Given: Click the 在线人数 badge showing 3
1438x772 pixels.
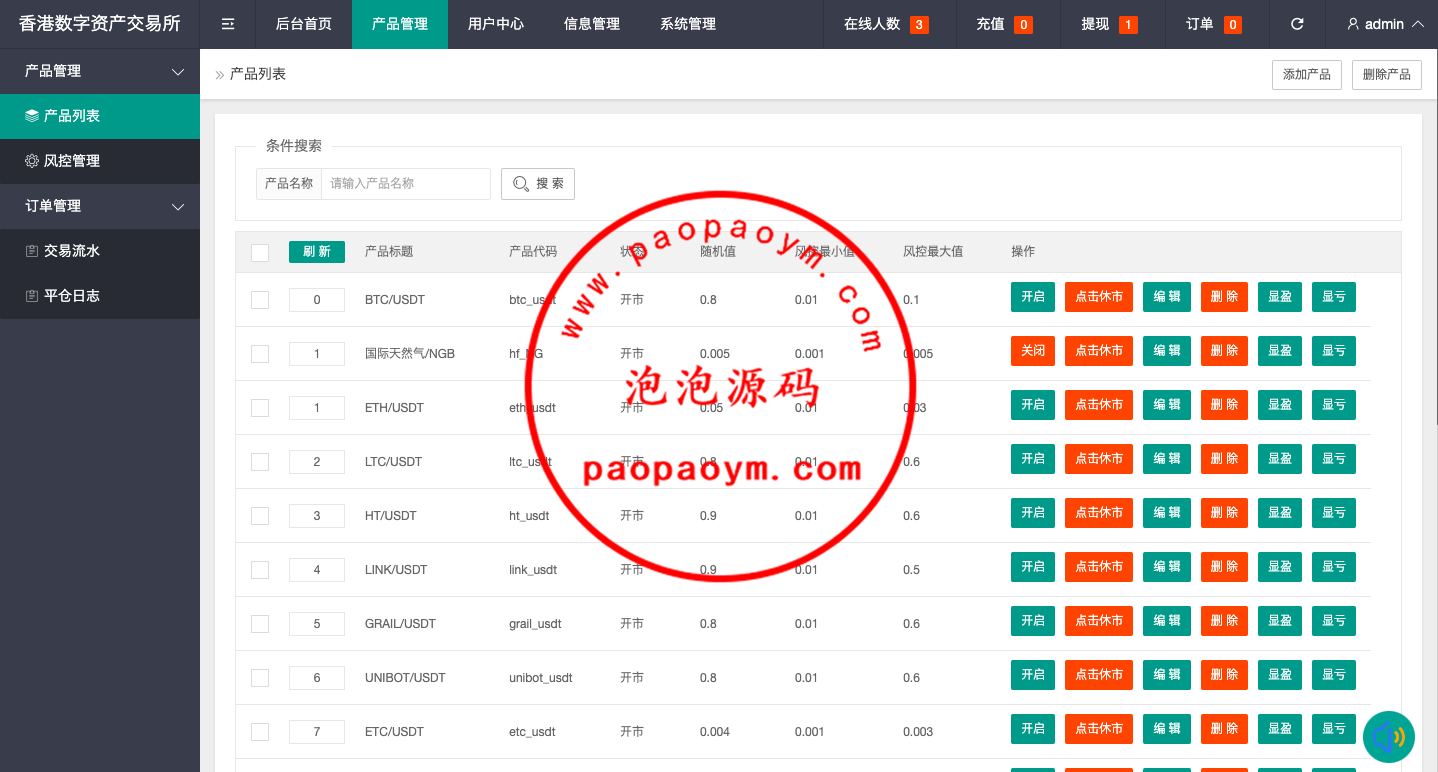Looking at the screenshot, I should tap(919, 25).
